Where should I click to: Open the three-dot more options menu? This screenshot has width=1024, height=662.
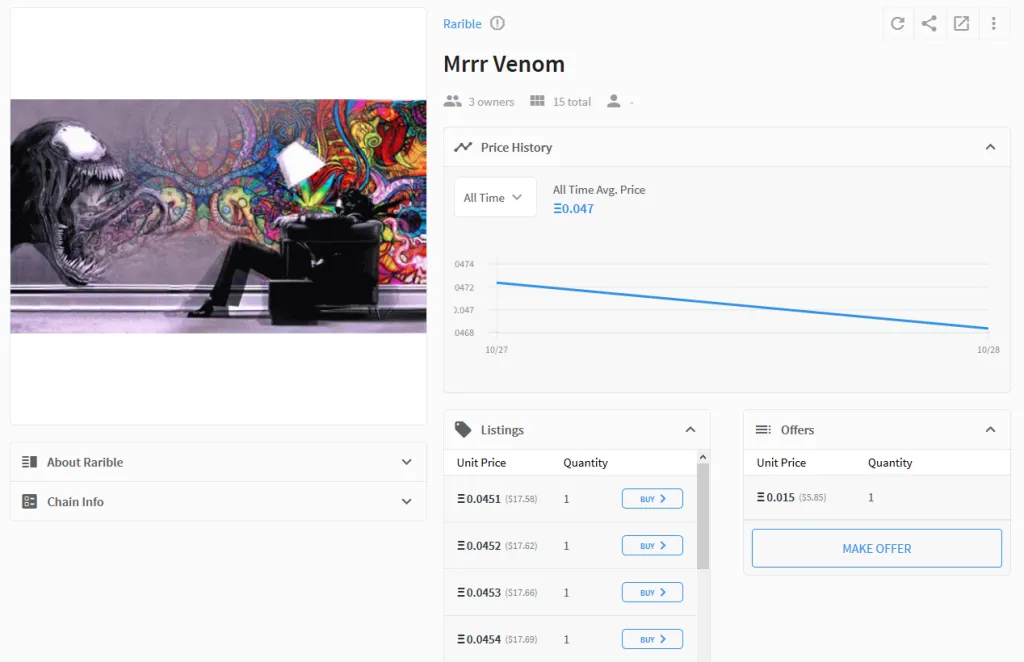coord(993,24)
